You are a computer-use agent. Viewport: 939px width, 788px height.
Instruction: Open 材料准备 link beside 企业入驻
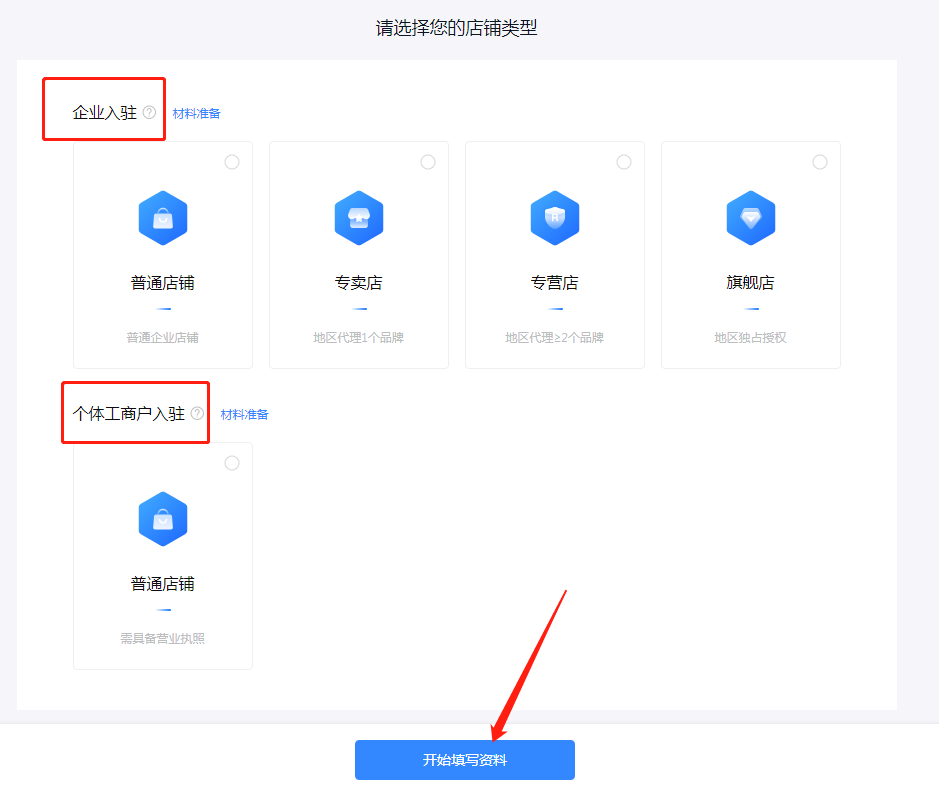click(x=197, y=113)
